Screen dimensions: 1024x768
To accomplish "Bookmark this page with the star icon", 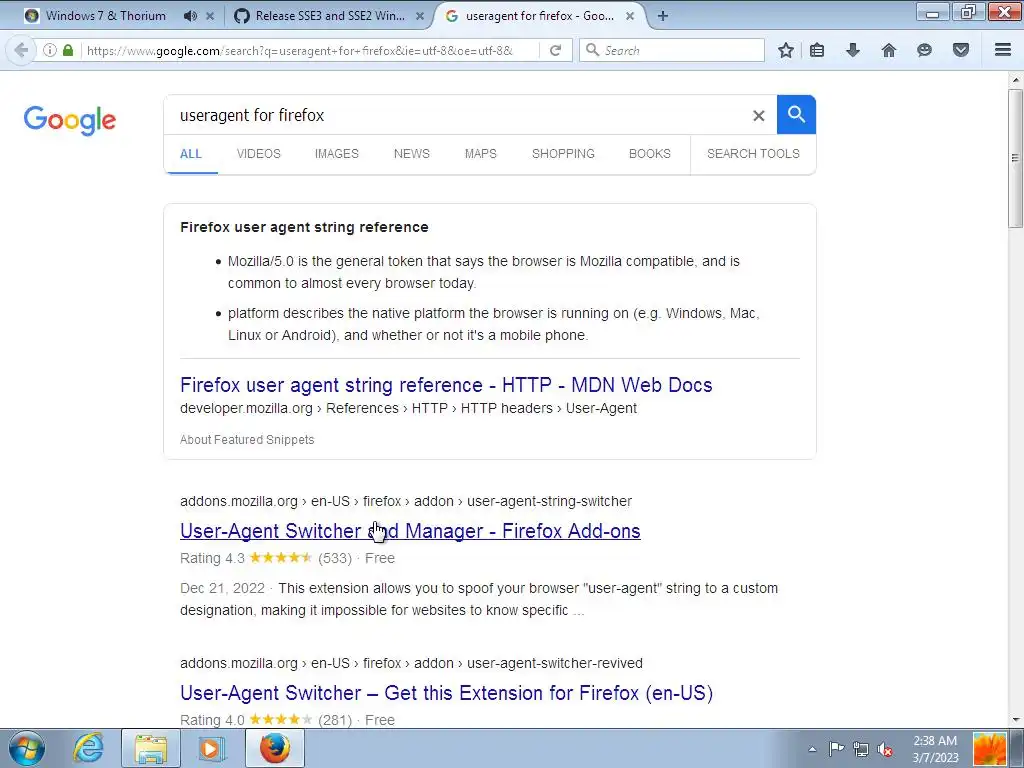I will (x=786, y=50).
